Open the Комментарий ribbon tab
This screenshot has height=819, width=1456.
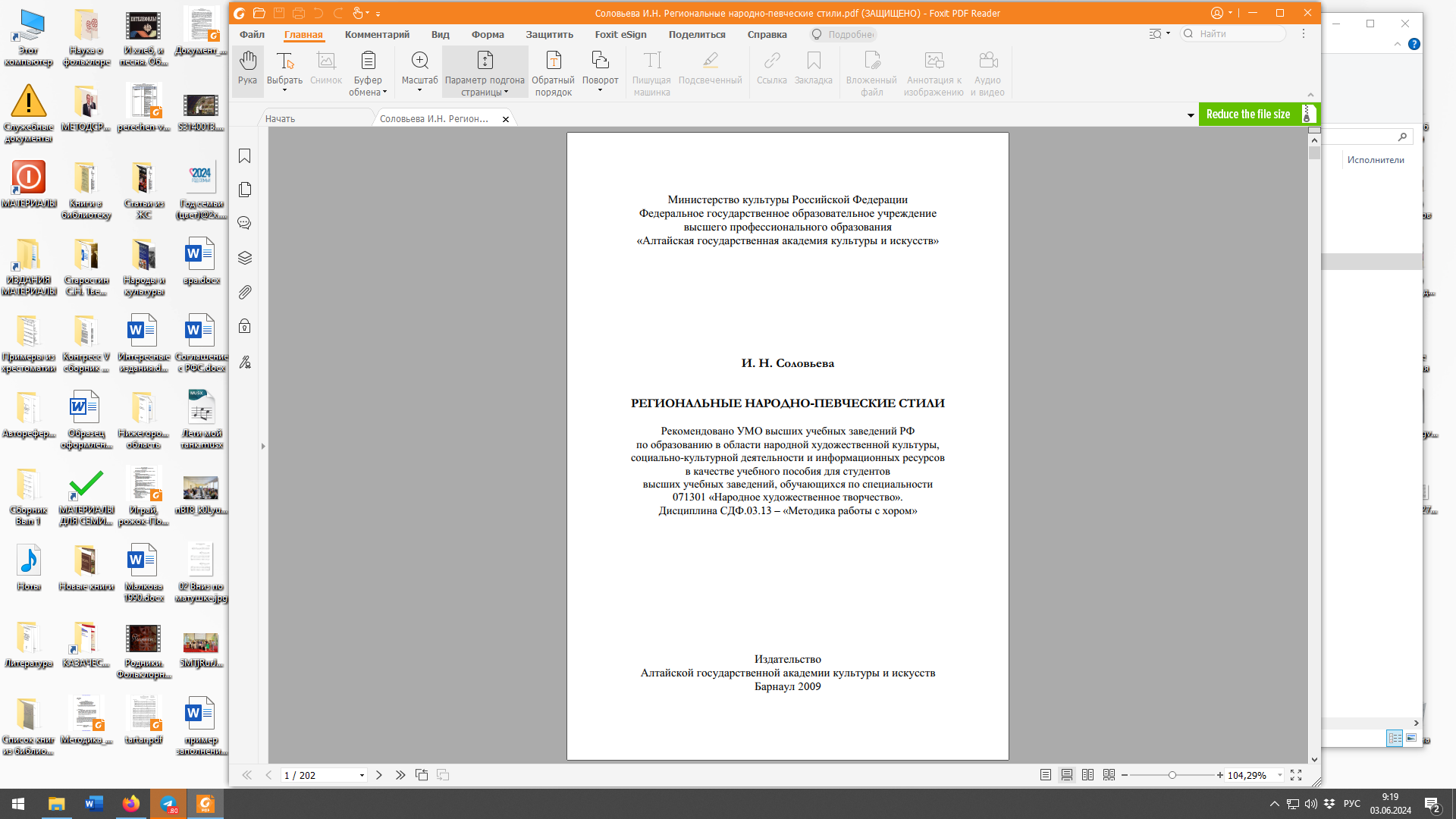click(x=377, y=34)
